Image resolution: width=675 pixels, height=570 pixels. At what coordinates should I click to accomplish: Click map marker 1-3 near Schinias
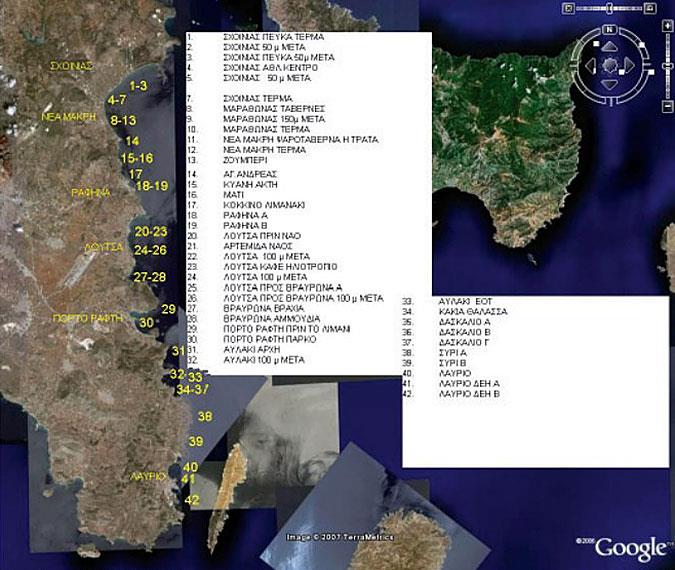coord(138,86)
